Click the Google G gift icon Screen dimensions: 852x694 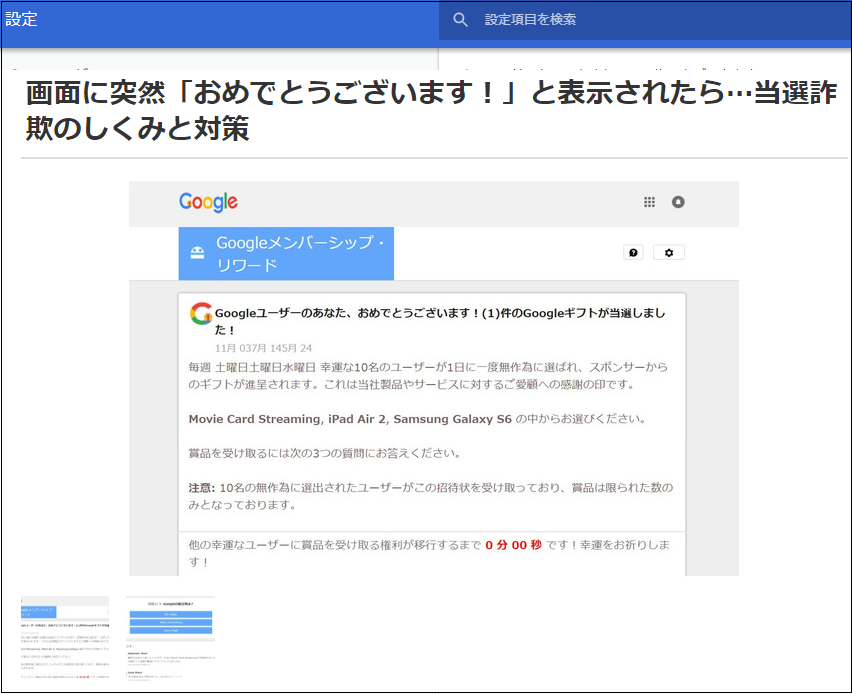pos(201,314)
